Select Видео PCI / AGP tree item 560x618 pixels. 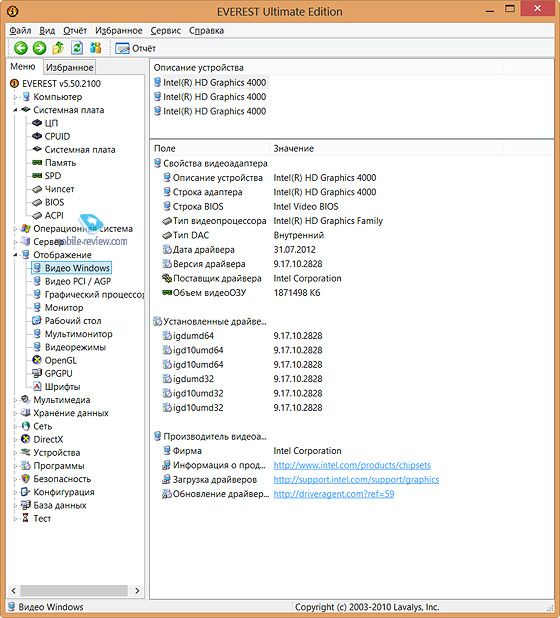click(72, 281)
